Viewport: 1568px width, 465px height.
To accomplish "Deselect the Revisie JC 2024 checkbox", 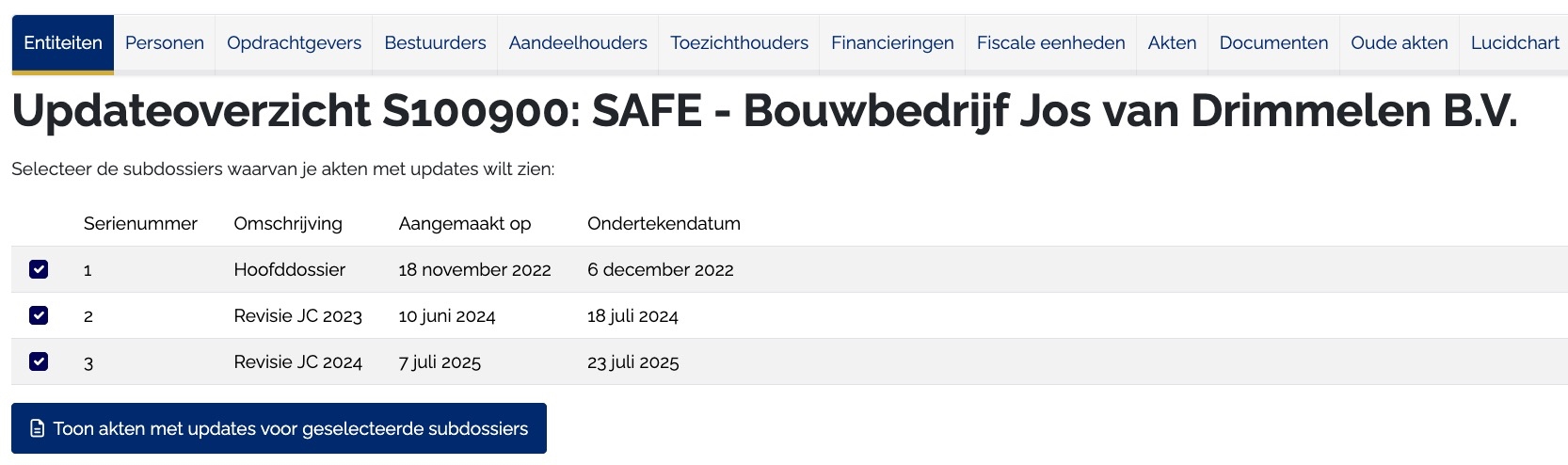I will [x=39, y=361].
